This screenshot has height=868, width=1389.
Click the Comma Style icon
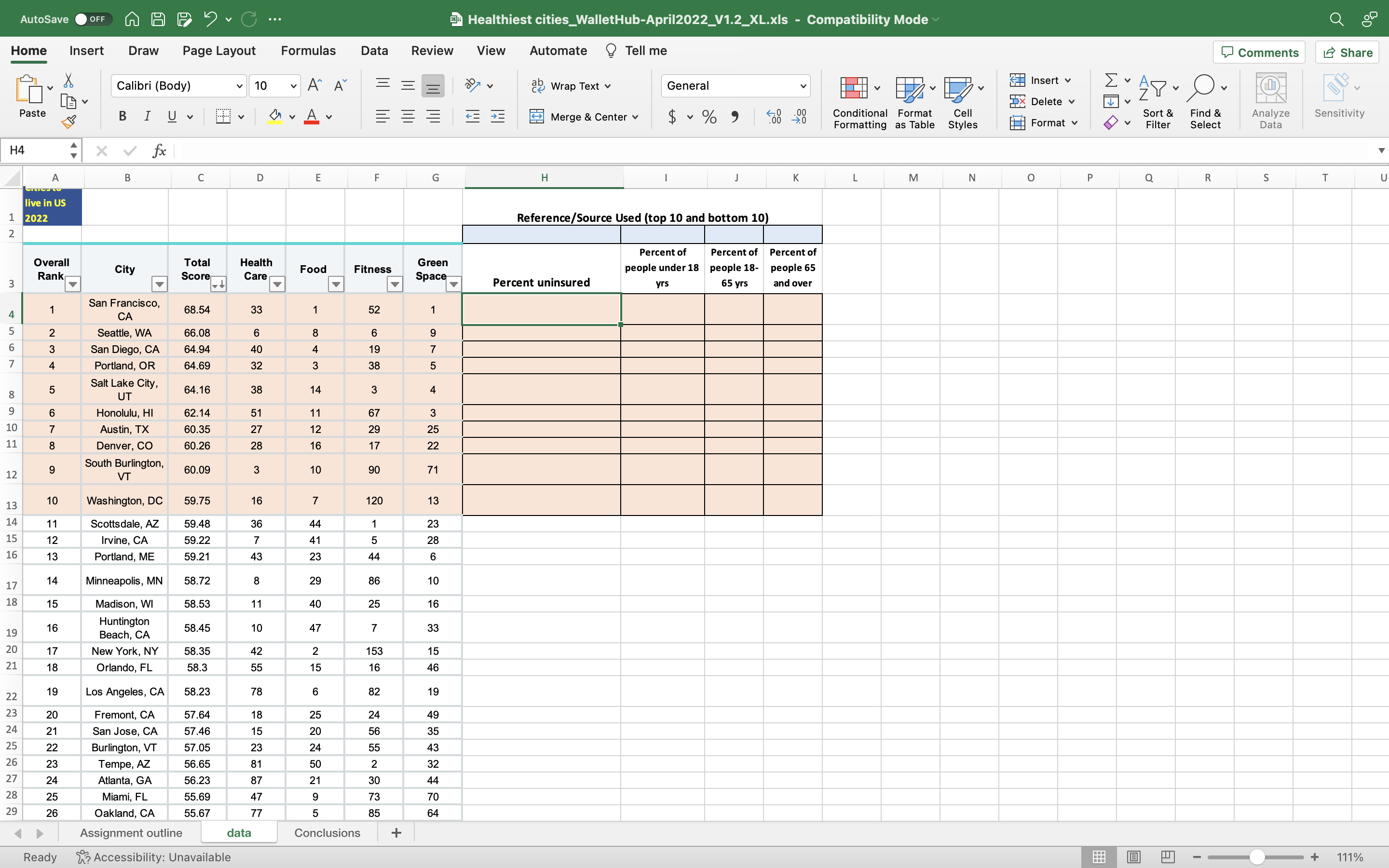click(735, 117)
